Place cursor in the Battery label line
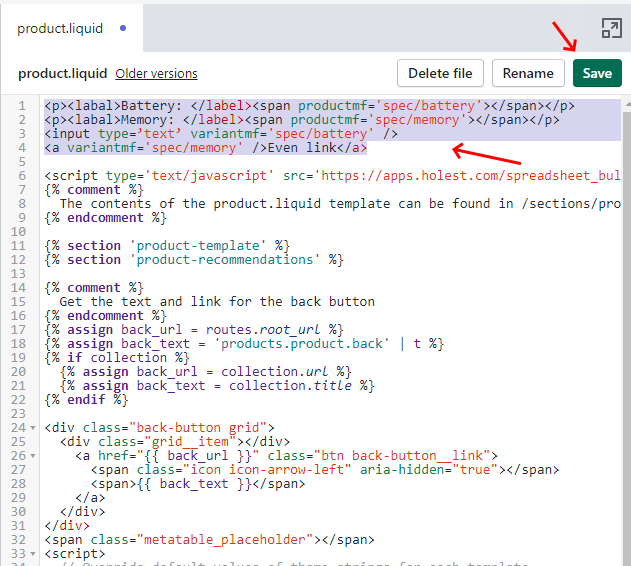The image size is (631, 566). click(x=300, y=106)
